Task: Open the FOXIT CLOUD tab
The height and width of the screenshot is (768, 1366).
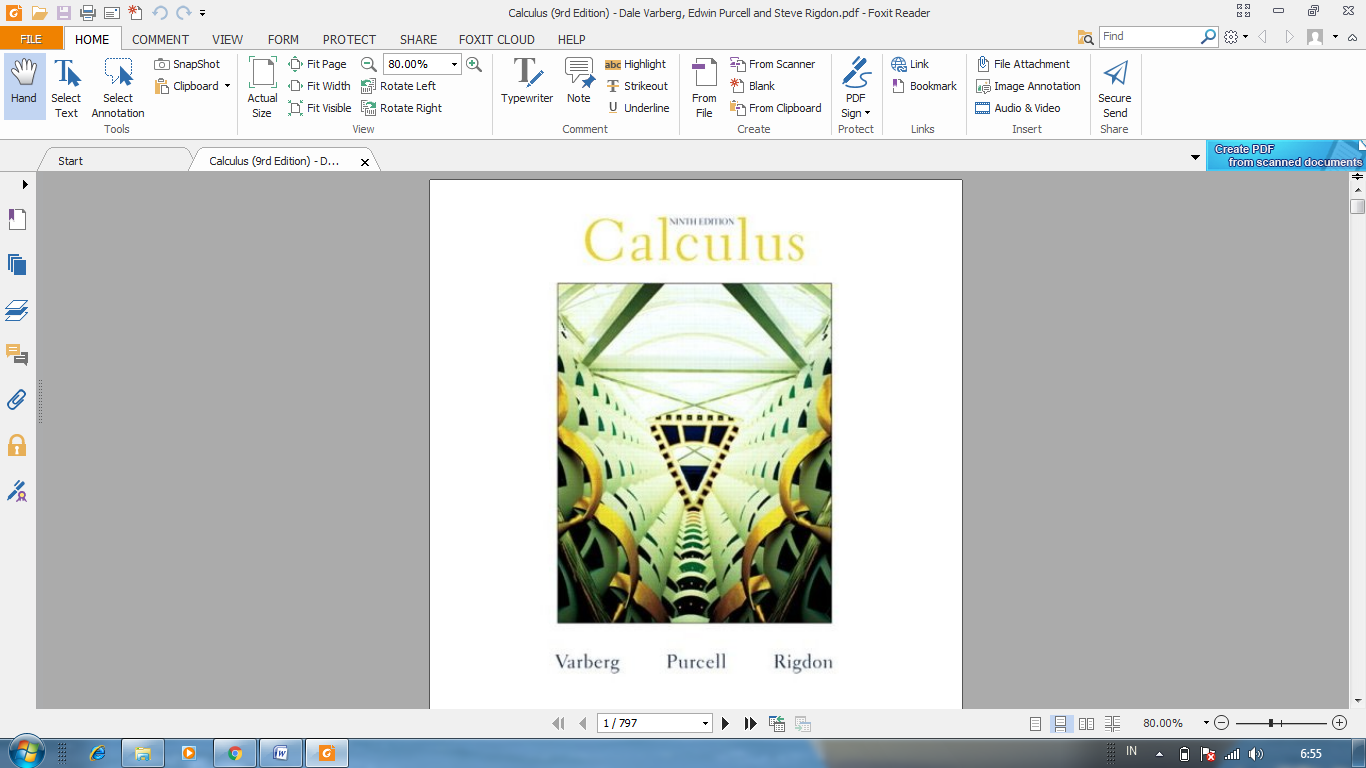Action: click(497, 39)
